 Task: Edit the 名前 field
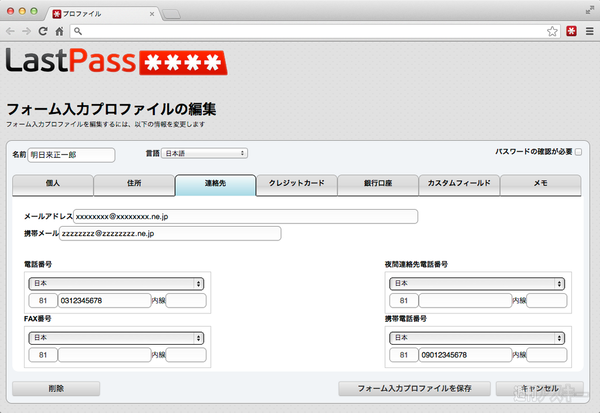pos(71,155)
